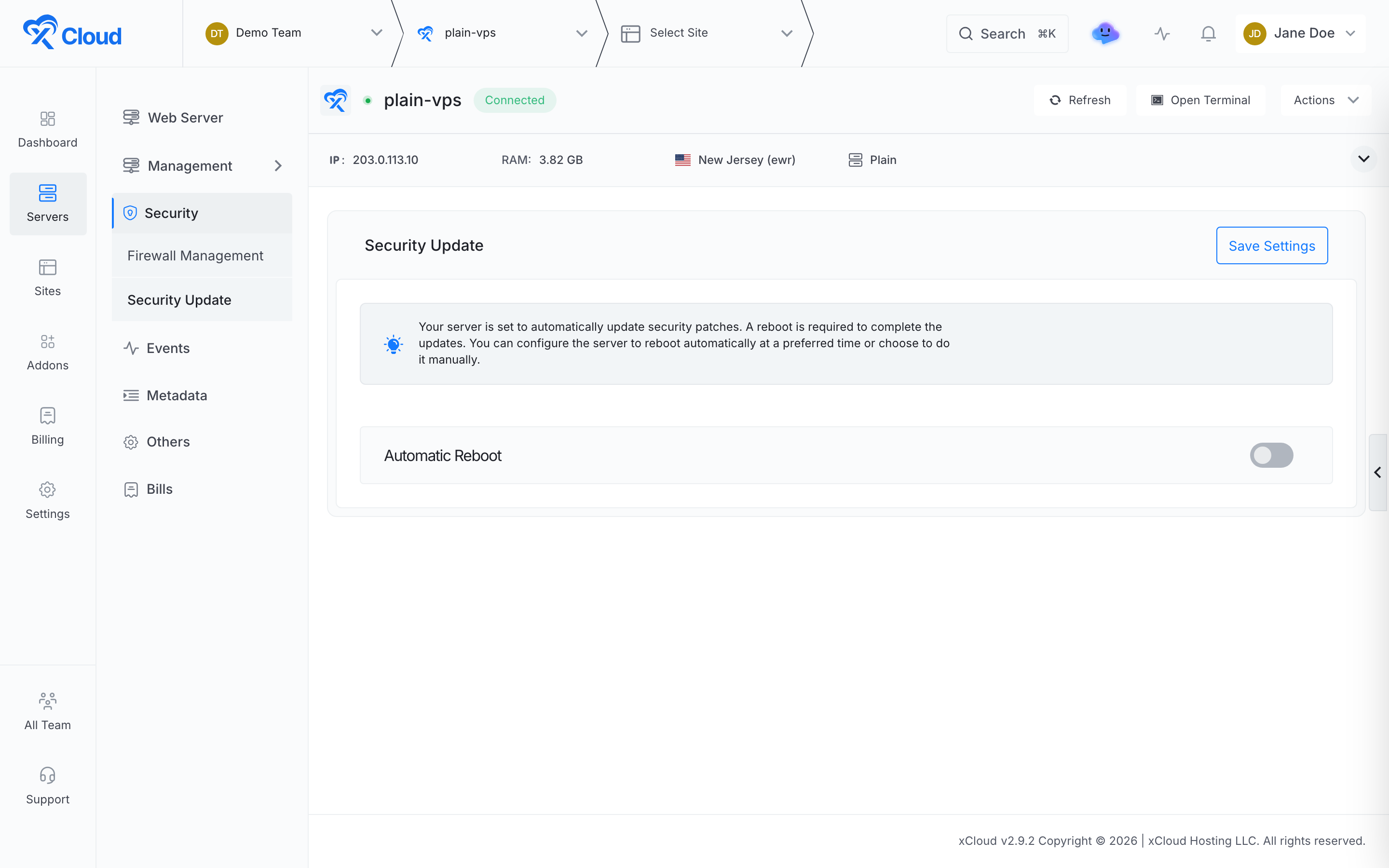
Task: Select the Security menu item
Action: point(202,213)
